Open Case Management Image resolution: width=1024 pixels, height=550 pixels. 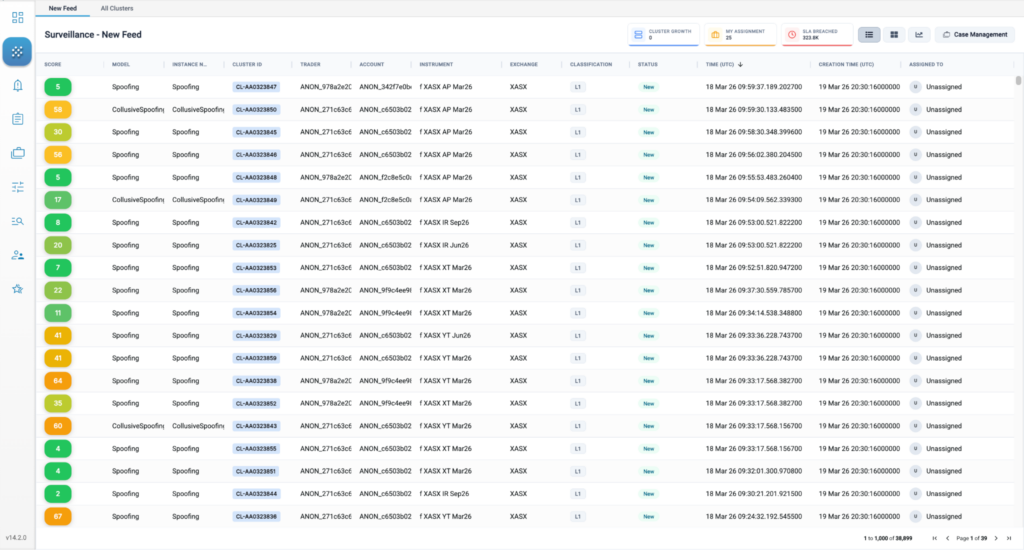[x=975, y=35]
